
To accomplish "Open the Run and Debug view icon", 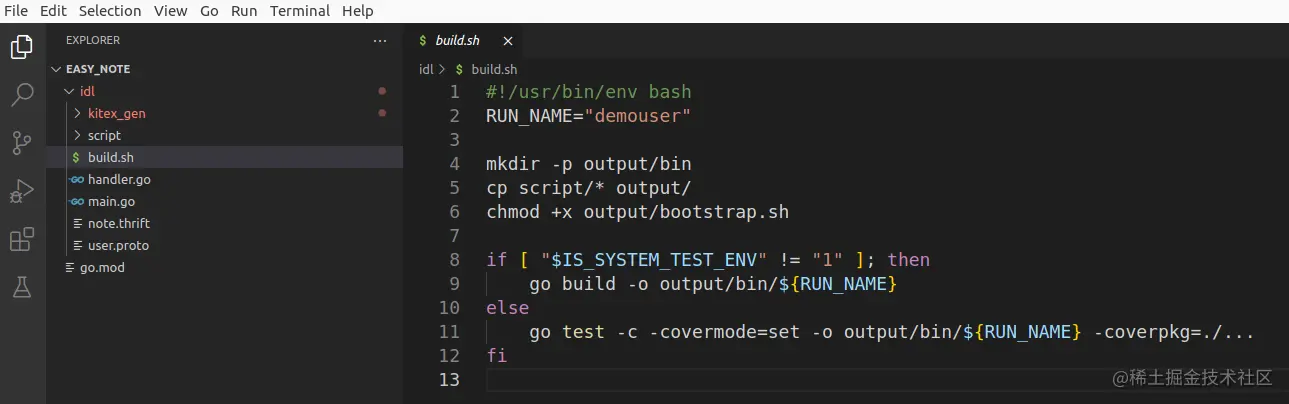I will pyautogui.click(x=22, y=191).
